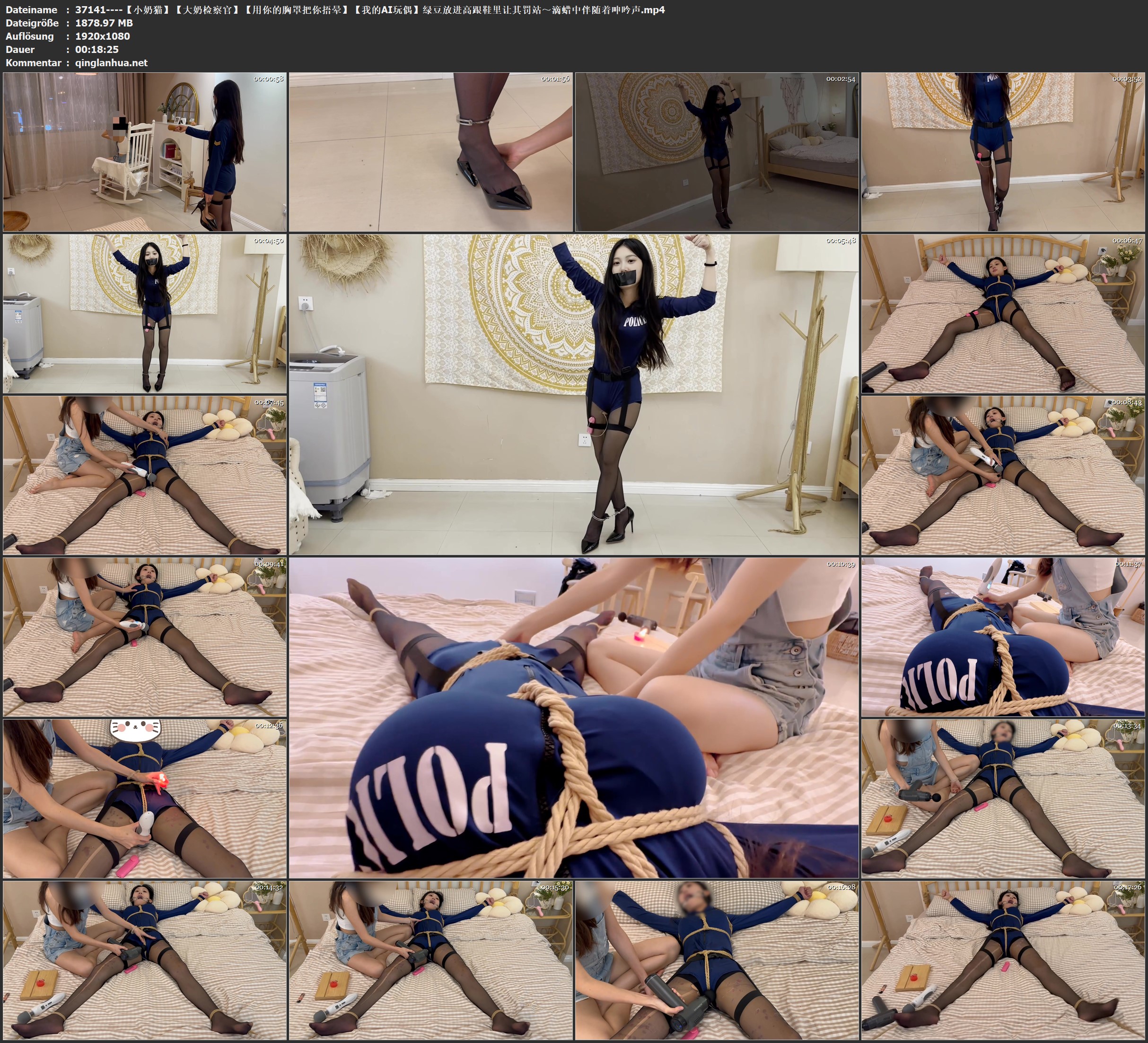The image size is (1148, 1043).
Task: Choose the frame at 00:16:28
Action: [x=716, y=960]
